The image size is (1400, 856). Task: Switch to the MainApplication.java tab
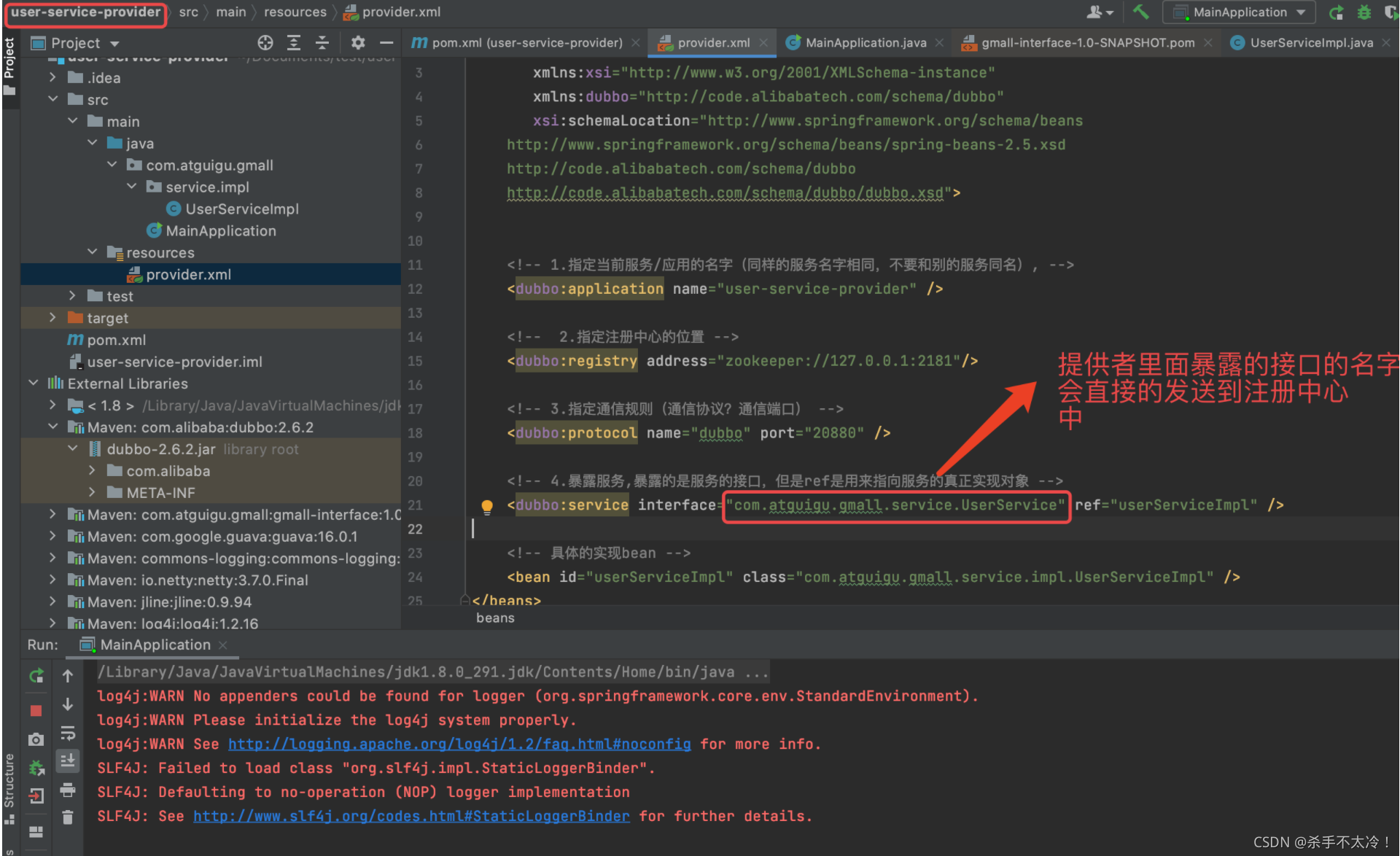tap(865, 43)
